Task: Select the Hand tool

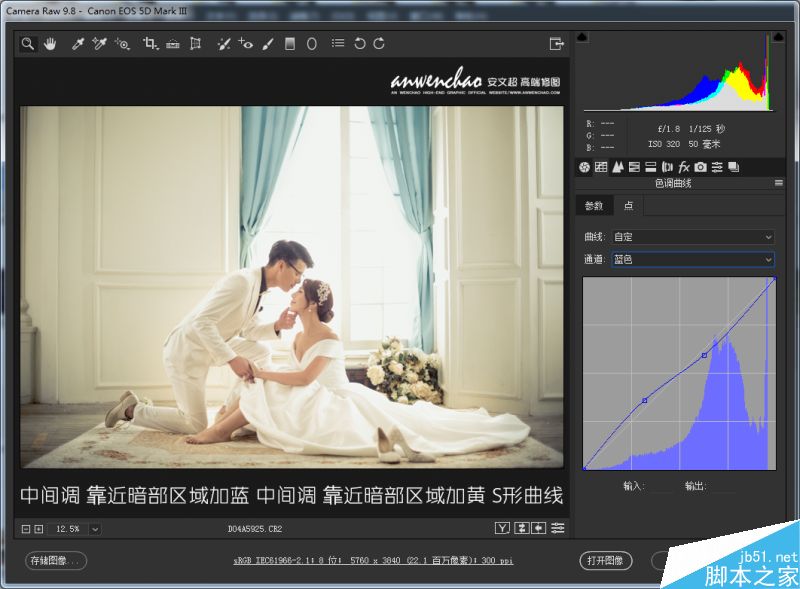Action: click(x=50, y=44)
